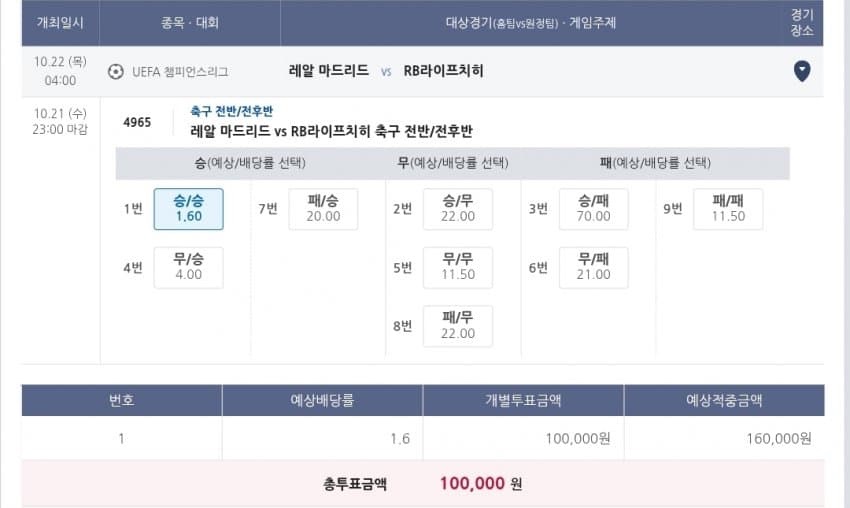Select the 패/승 20.00 betting option
Viewport: 850px width, 508px height.
(x=323, y=209)
